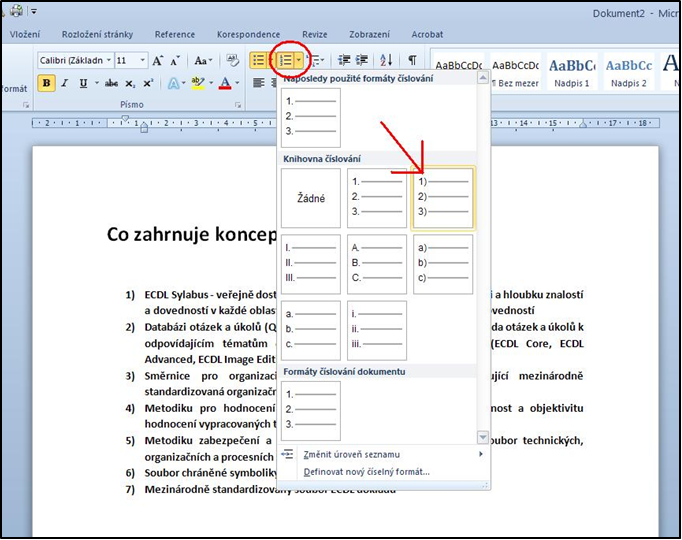Click the red font color button

(226, 83)
